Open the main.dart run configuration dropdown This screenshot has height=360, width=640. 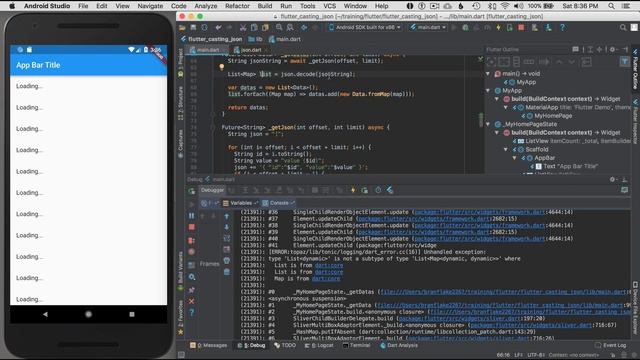(428, 27)
